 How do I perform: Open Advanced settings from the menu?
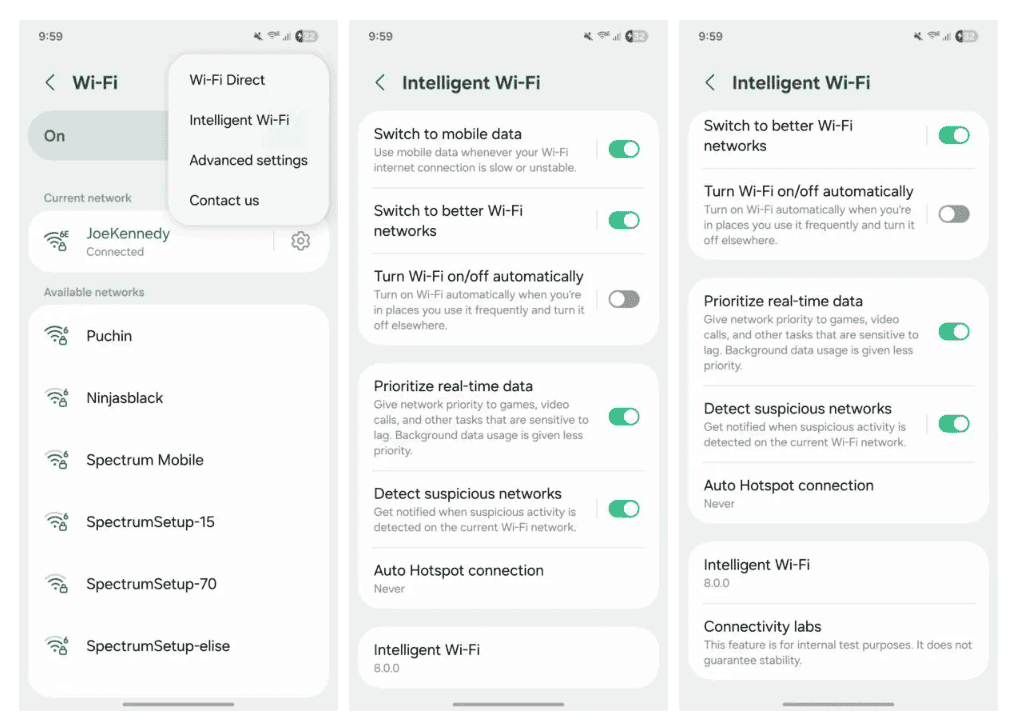(x=248, y=160)
